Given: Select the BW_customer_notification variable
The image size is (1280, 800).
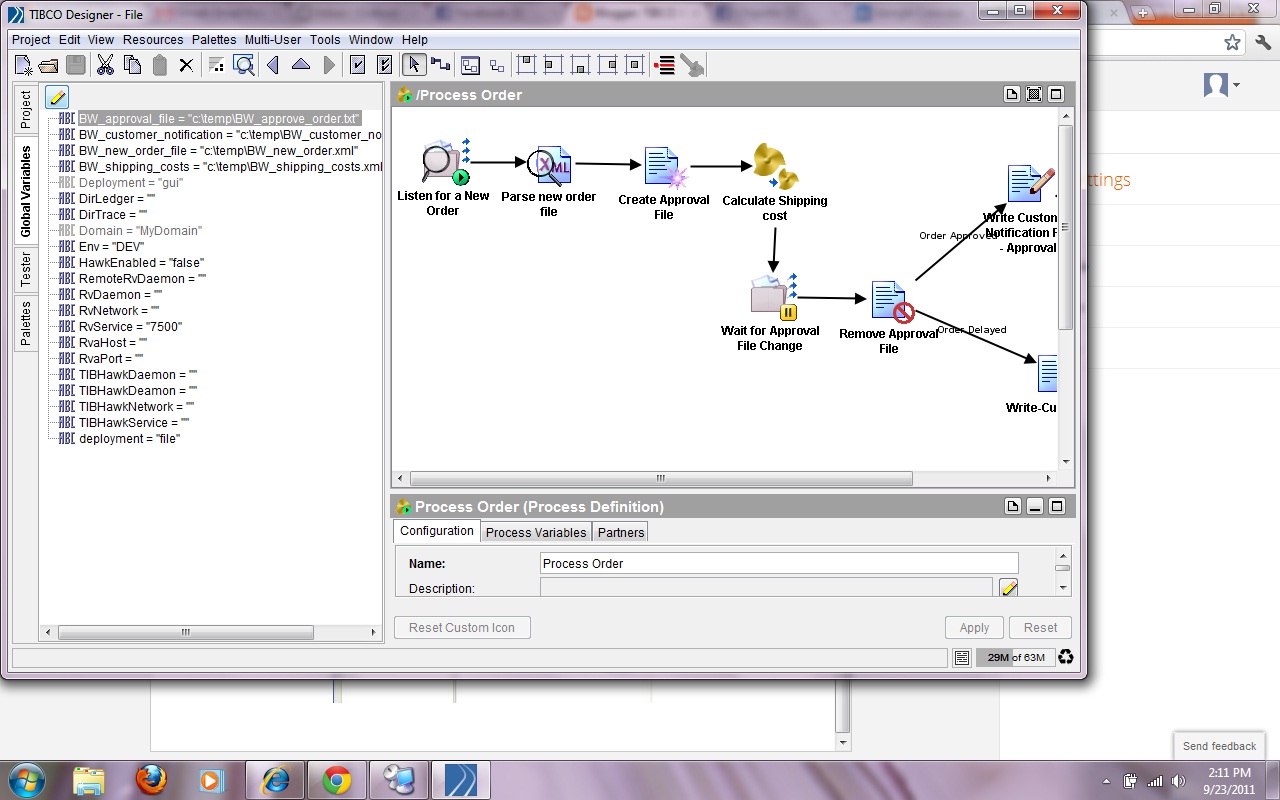Looking at the screenshot, I should point(230,135).
